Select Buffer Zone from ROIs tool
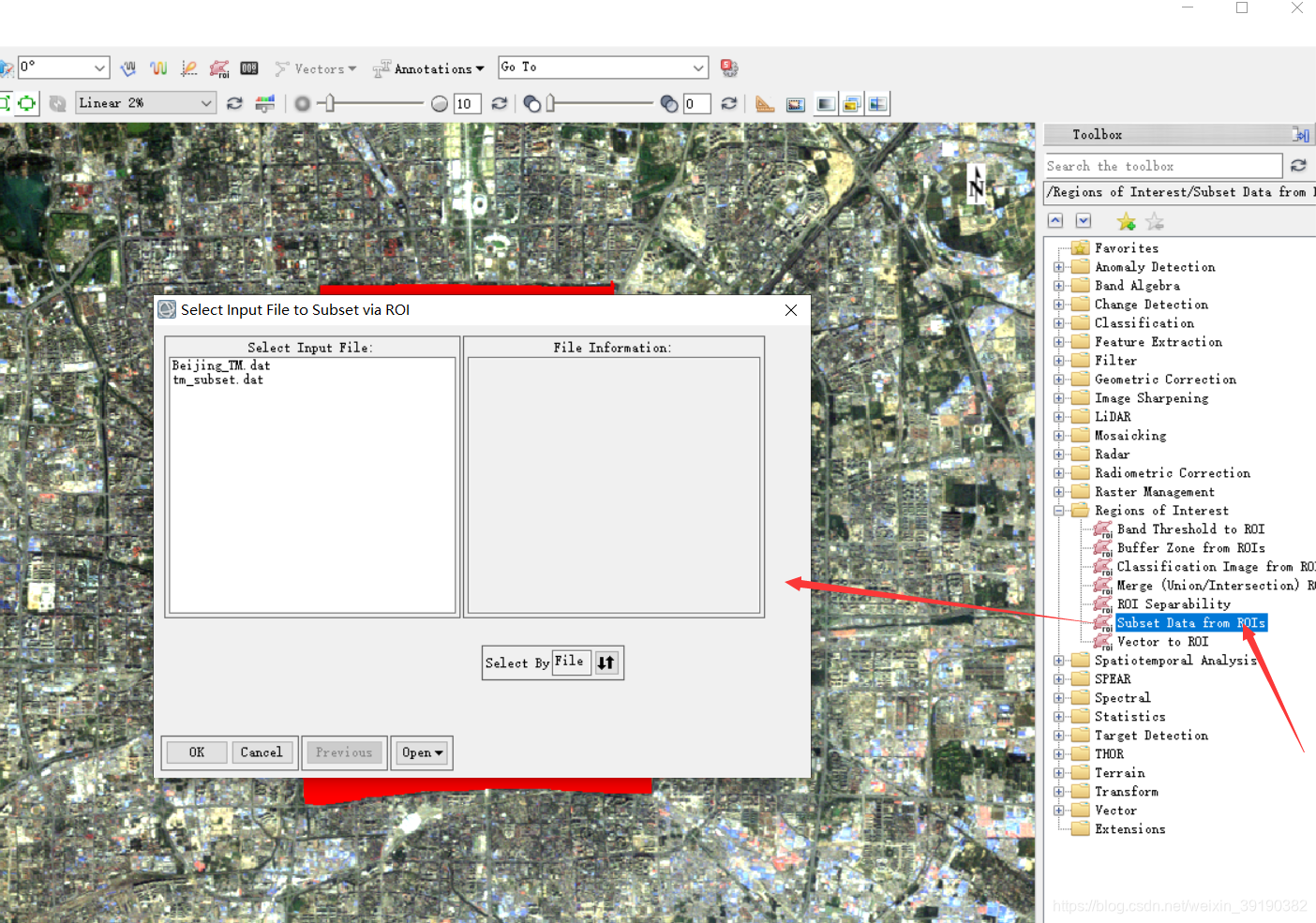1316x923 pixels. (1190, 548)
